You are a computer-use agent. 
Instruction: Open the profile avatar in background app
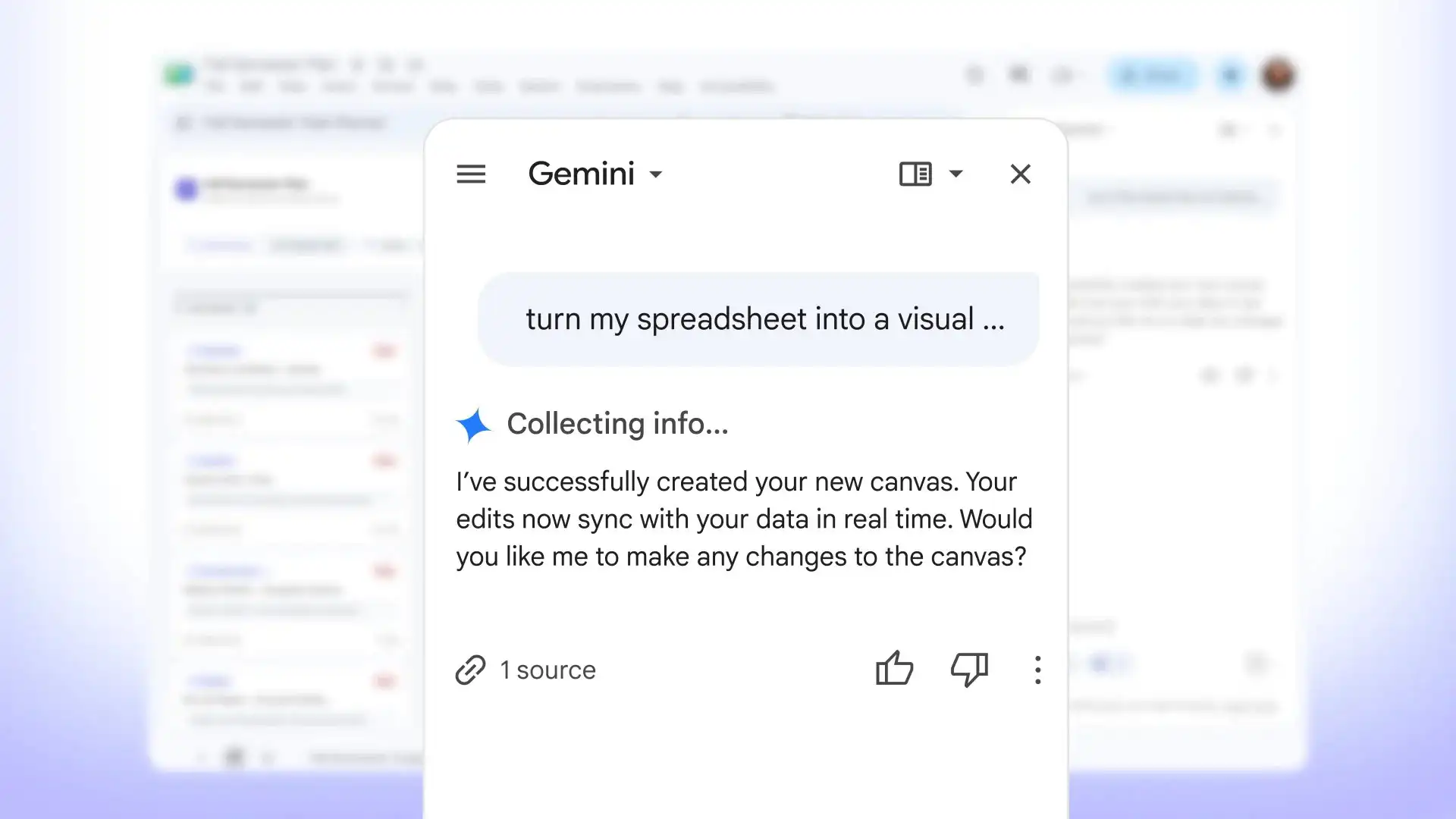1278,75
